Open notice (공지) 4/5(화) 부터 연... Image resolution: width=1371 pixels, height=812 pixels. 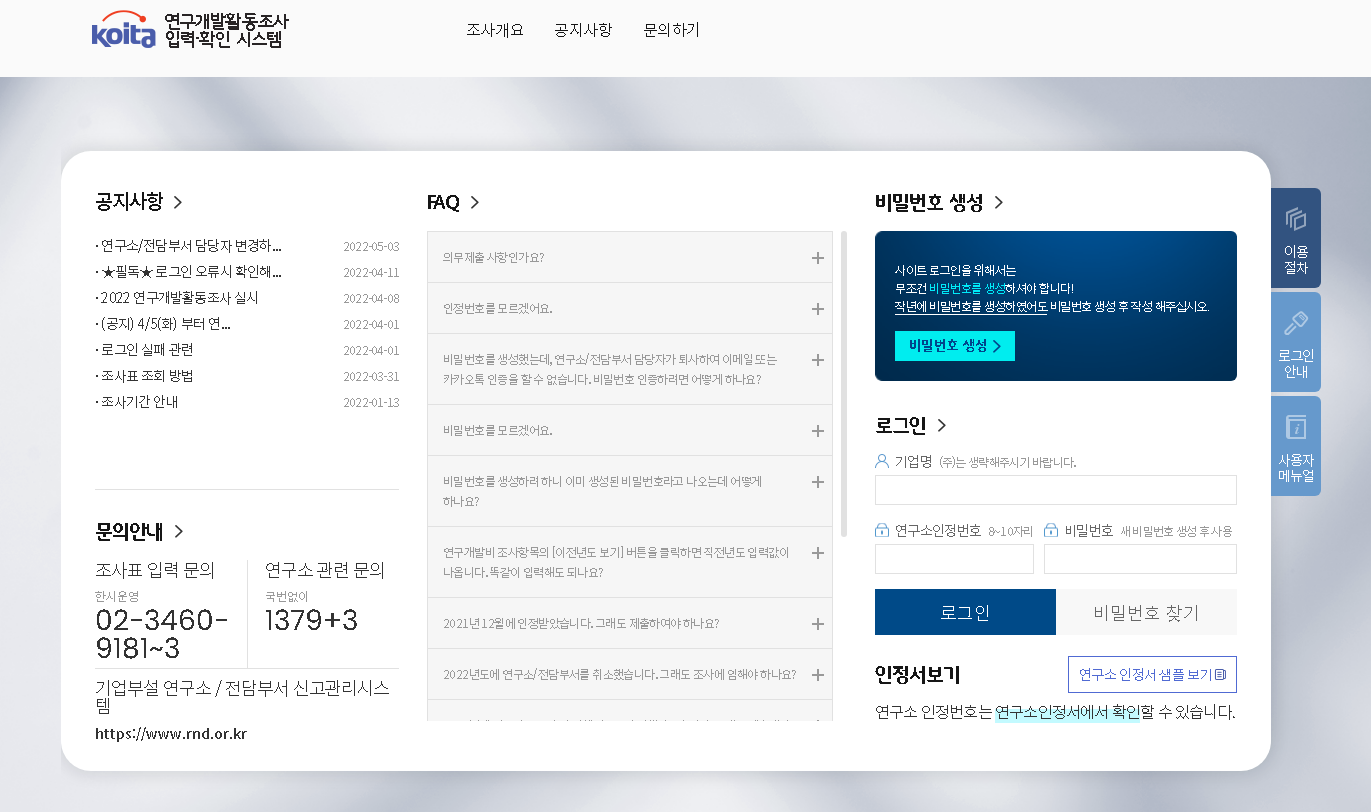coord(163,324)
